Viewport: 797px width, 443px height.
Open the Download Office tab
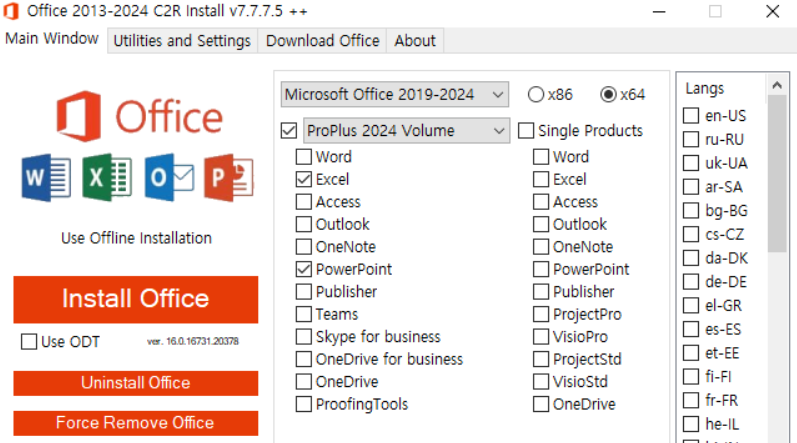point(323,41)
